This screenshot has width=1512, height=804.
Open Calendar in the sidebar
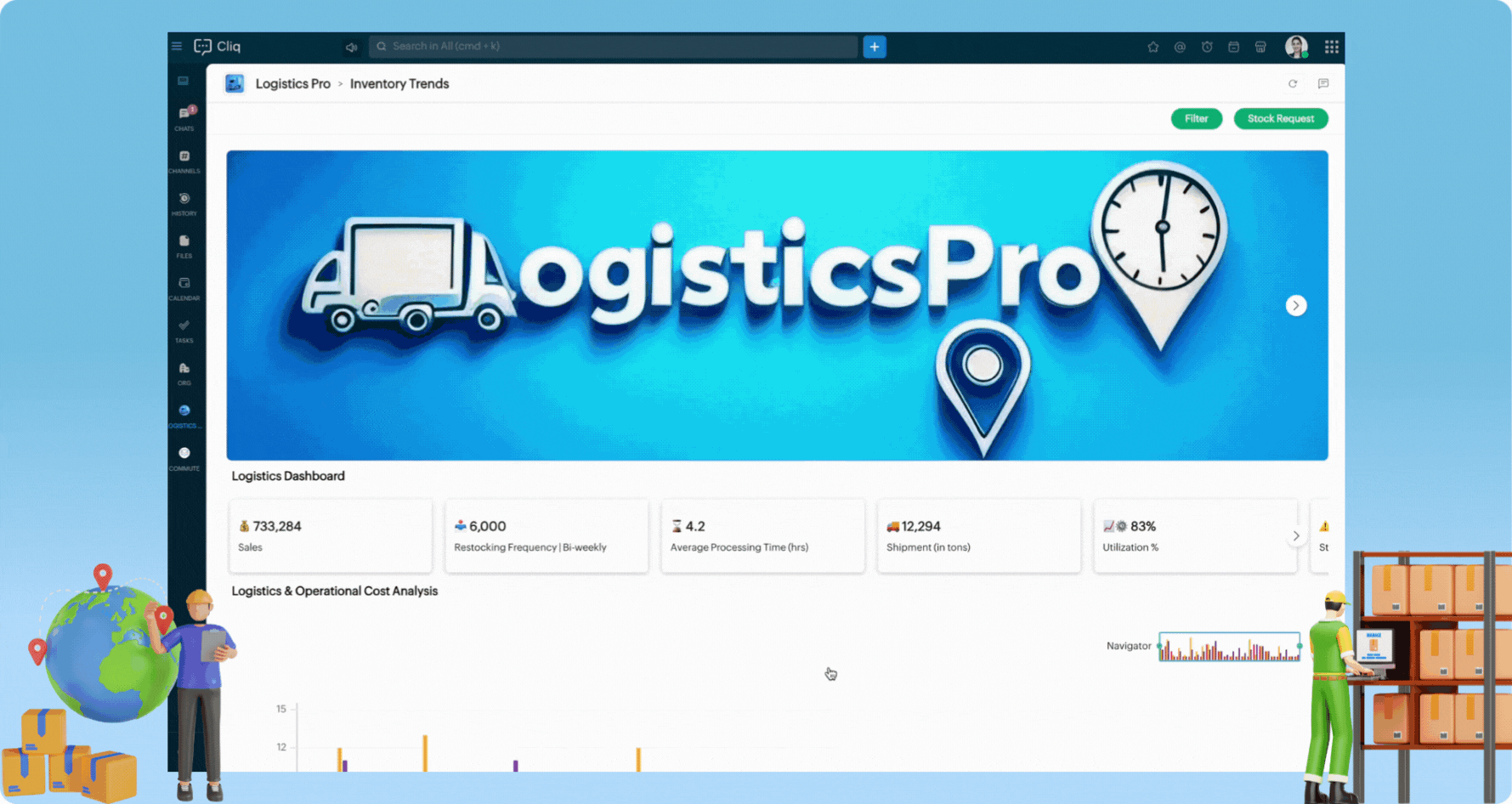click(x=184, y=289)
